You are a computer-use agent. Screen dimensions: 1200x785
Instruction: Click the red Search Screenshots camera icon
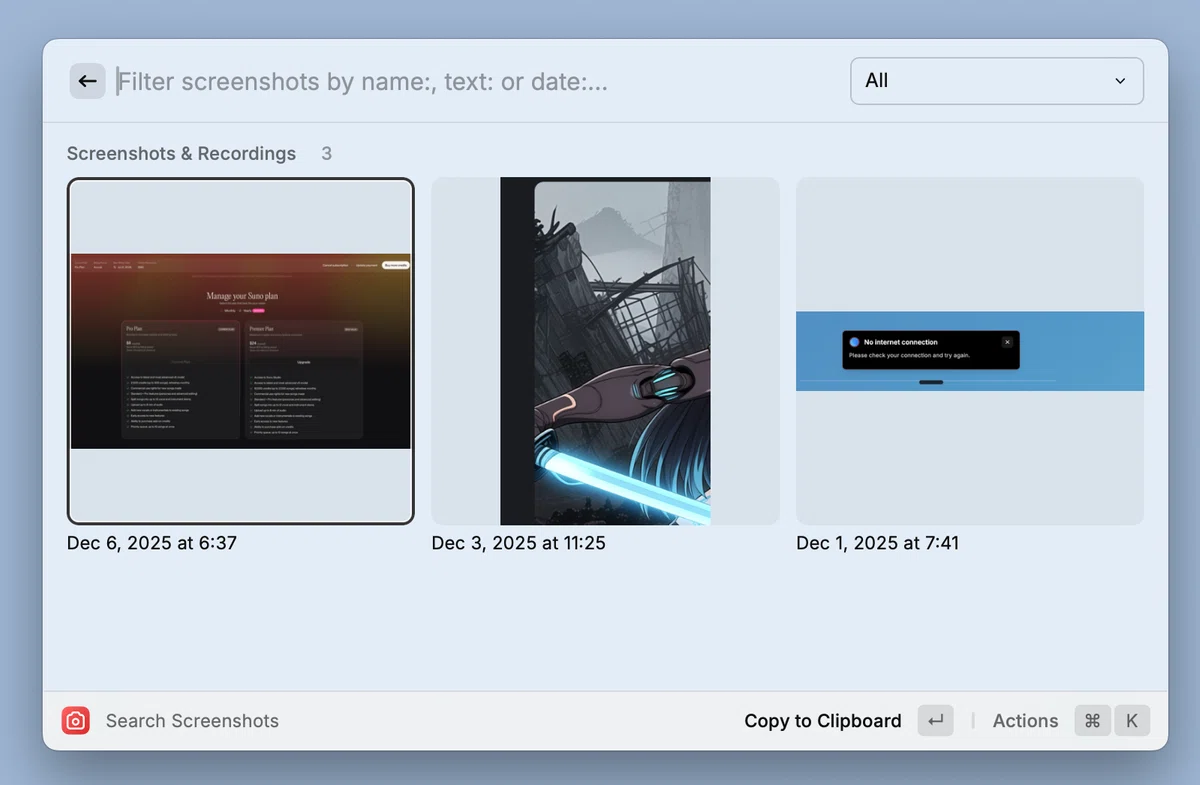pyautogui.click(x=76, y=721)
